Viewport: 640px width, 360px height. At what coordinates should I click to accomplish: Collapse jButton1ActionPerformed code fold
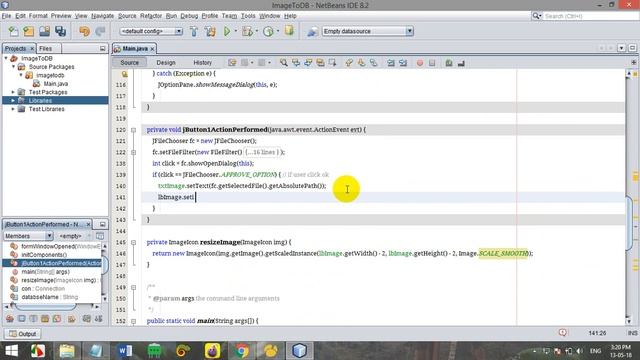(x=133, y=130)
